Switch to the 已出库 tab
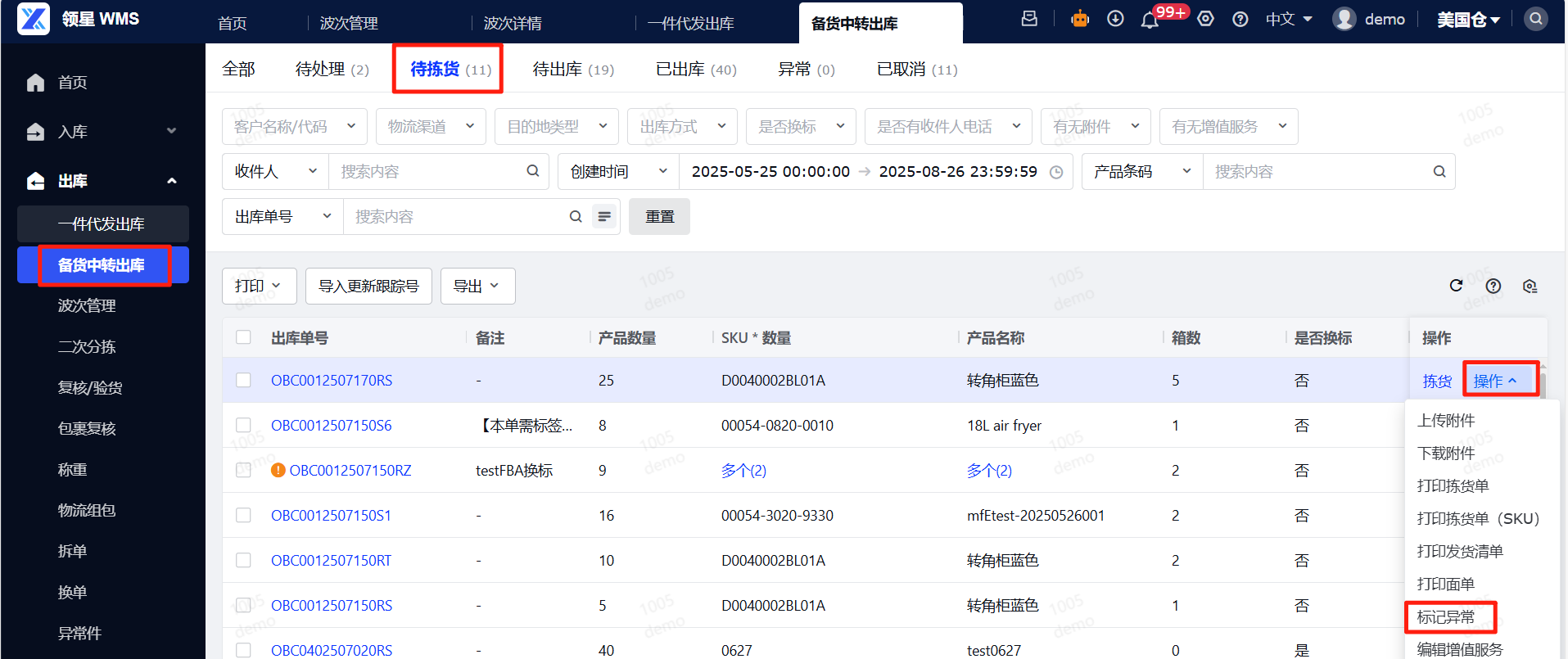 click(696, 69)
